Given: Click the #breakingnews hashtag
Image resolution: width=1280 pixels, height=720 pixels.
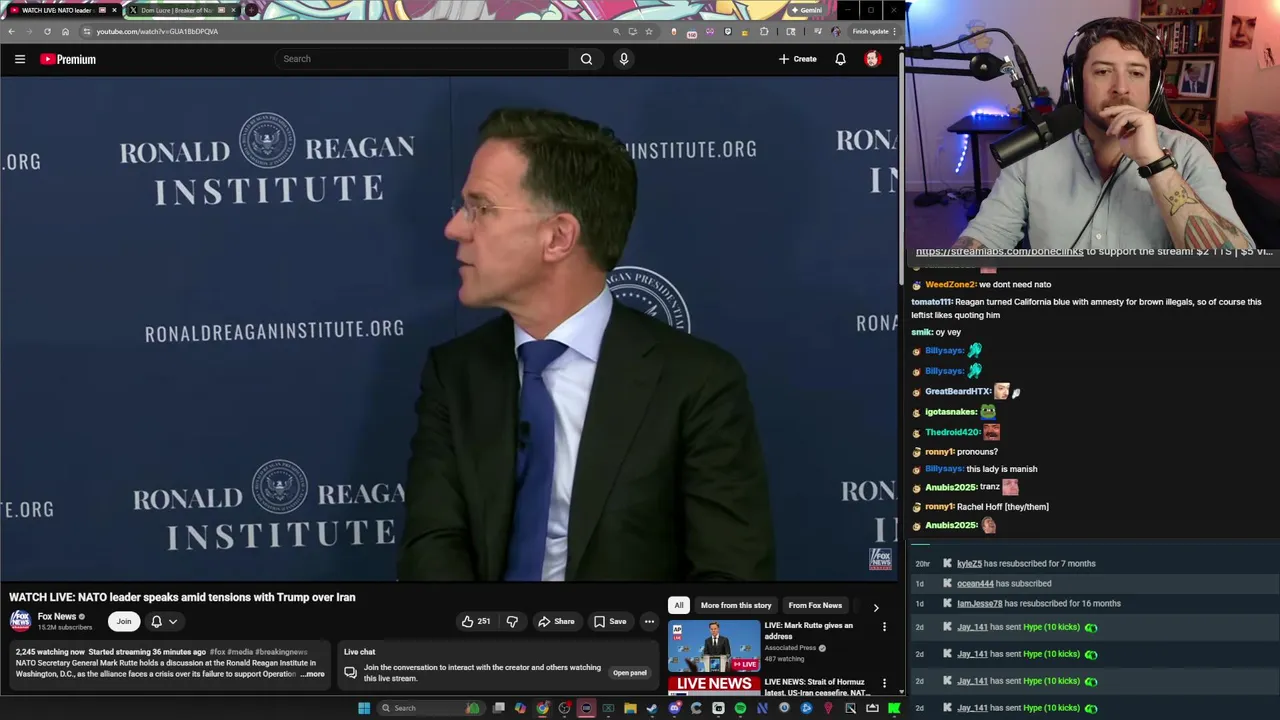Looking at the screenshot, I should point(282,652).
